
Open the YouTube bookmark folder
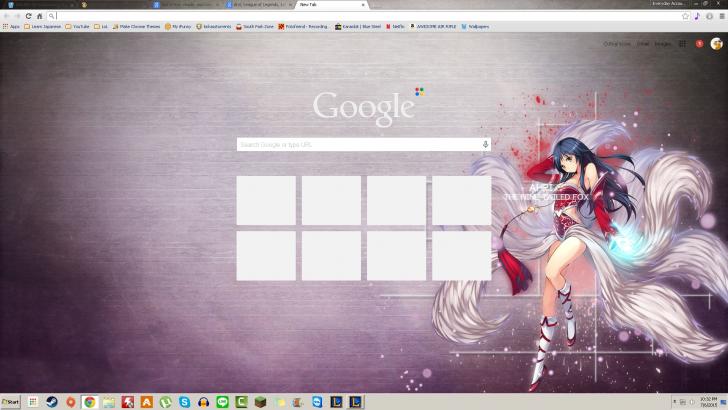(78, 27)
